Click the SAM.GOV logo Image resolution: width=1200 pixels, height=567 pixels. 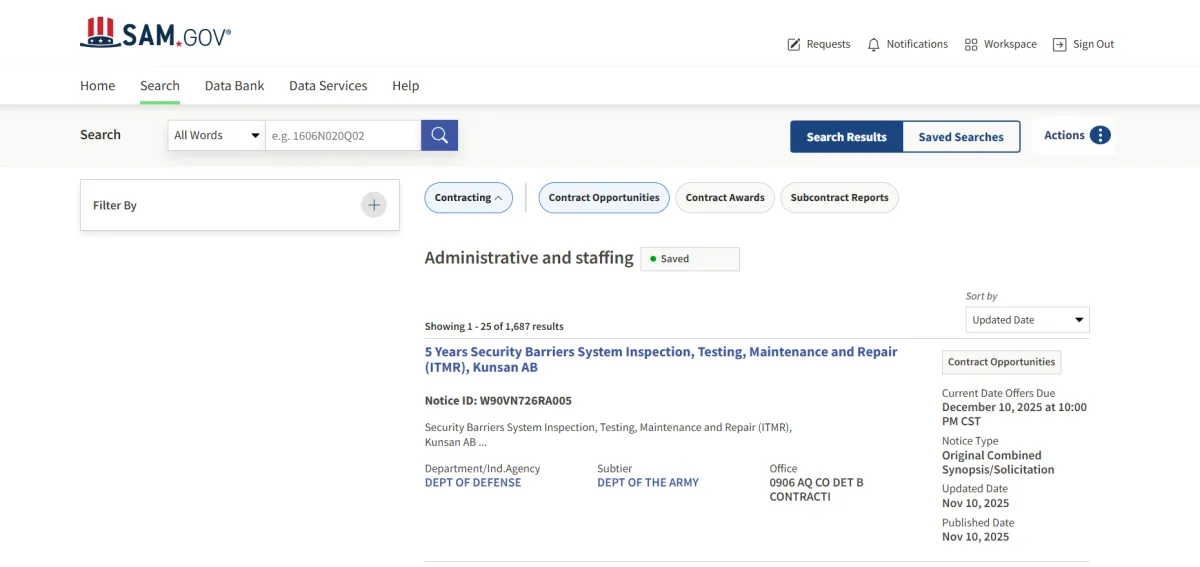pyautogui.click(x=155, y=34)
